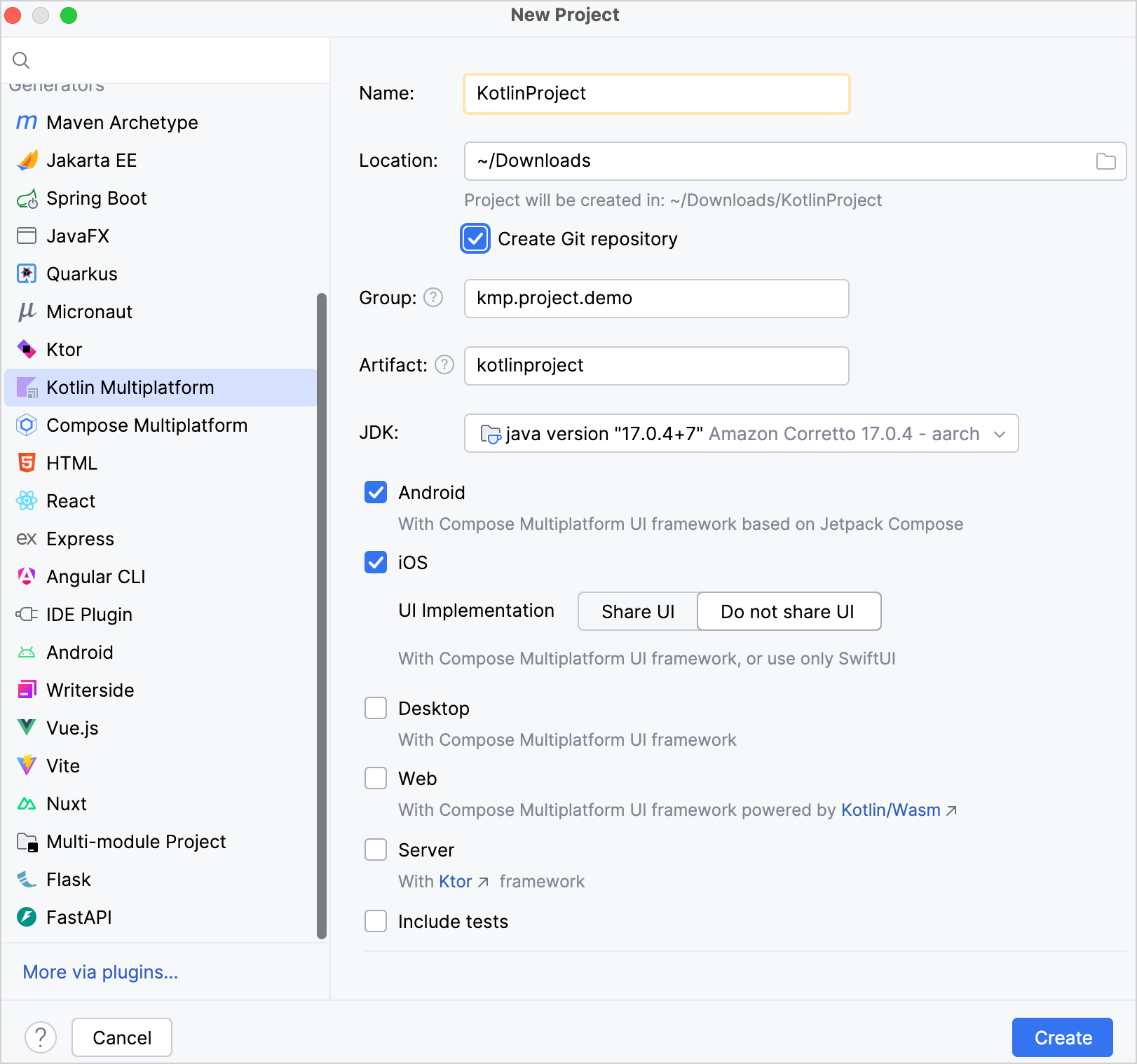Click inside the Name input field
The height and width of the screenshot is (1064, 1137).
pos(655,93)
